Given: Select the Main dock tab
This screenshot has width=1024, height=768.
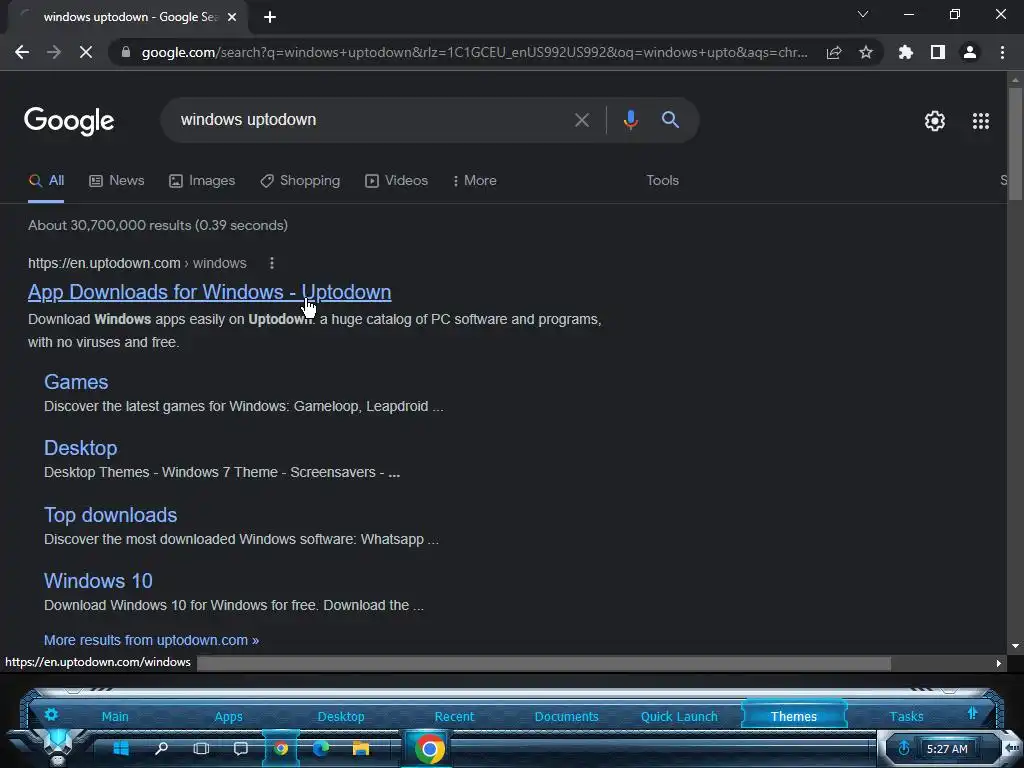Looking at the screenshot, I should click(115, 716).
